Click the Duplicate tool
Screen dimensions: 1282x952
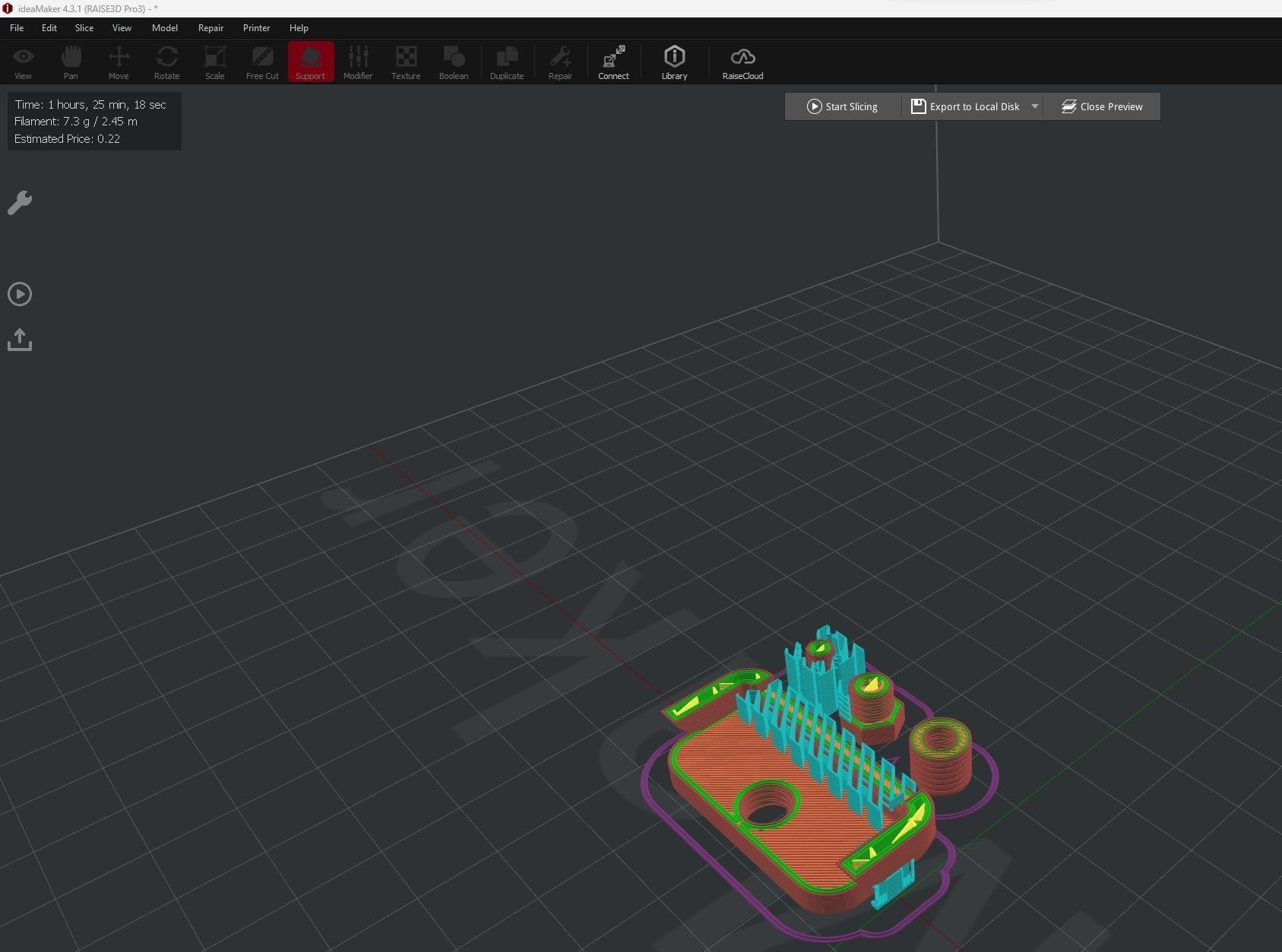click(507, 62)
